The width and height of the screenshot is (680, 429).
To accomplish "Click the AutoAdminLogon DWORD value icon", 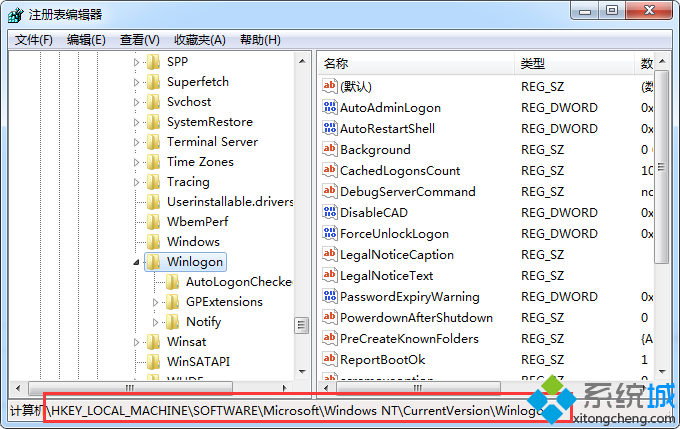I will pyautogui.click(x=330, y=107).
